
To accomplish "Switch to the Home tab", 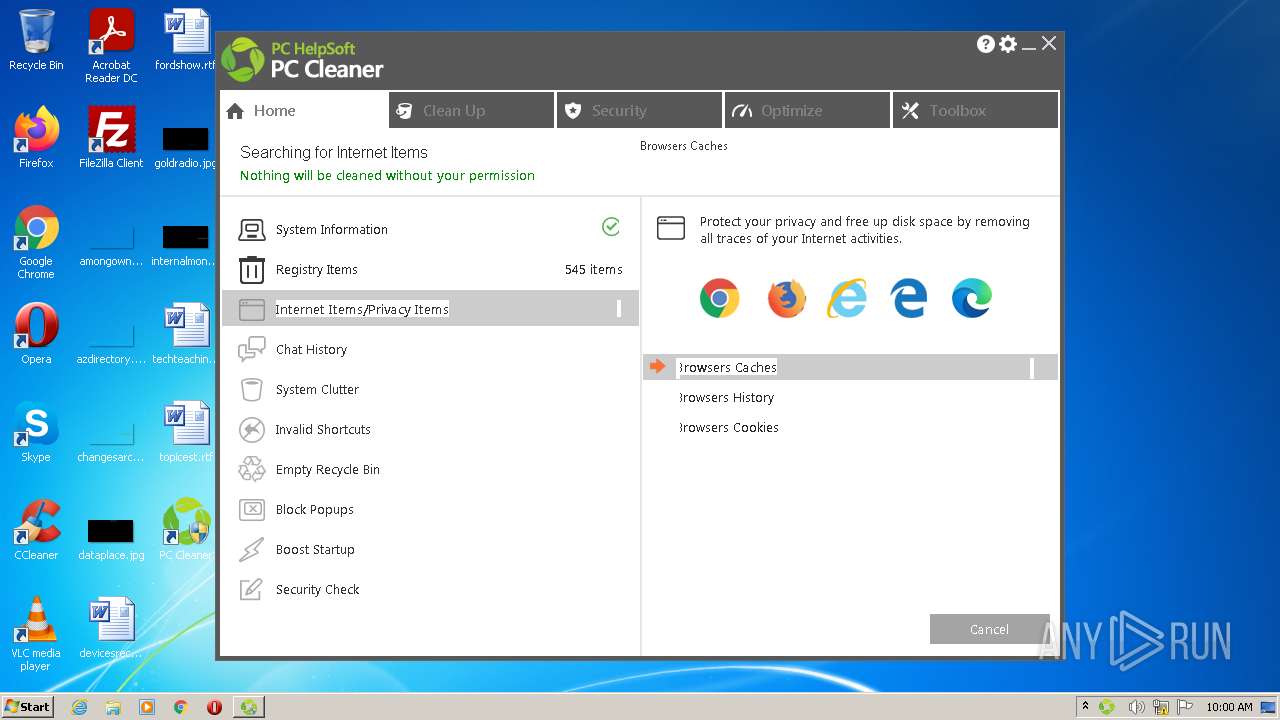I will click(x=304, y=110).
